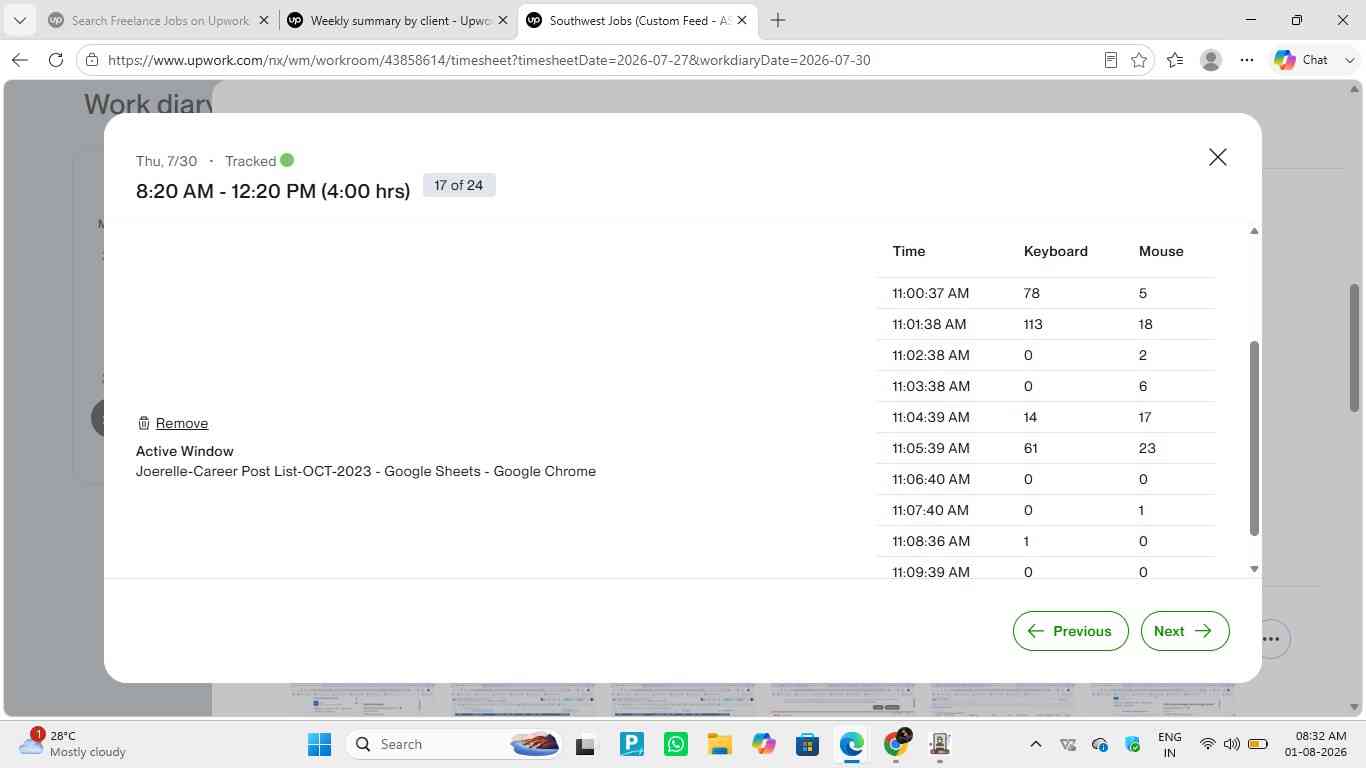Open a new browser tab
Screen dimensions: 1366x768
tap(778, 20)
